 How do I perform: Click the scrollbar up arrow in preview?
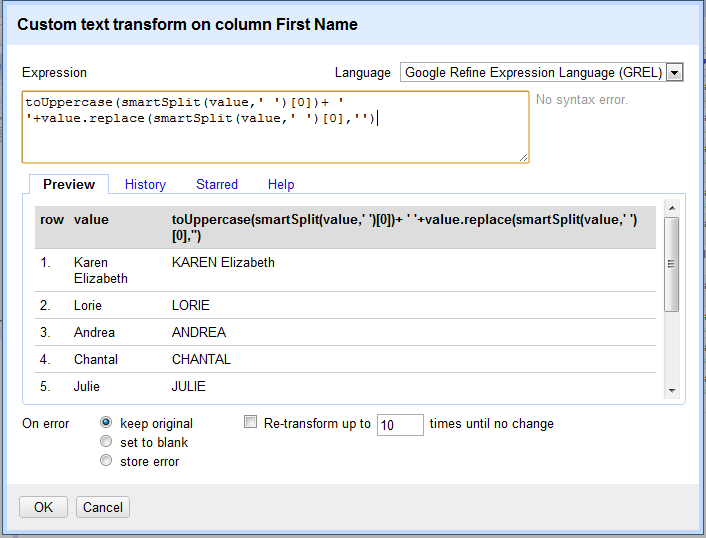point(672,208)
